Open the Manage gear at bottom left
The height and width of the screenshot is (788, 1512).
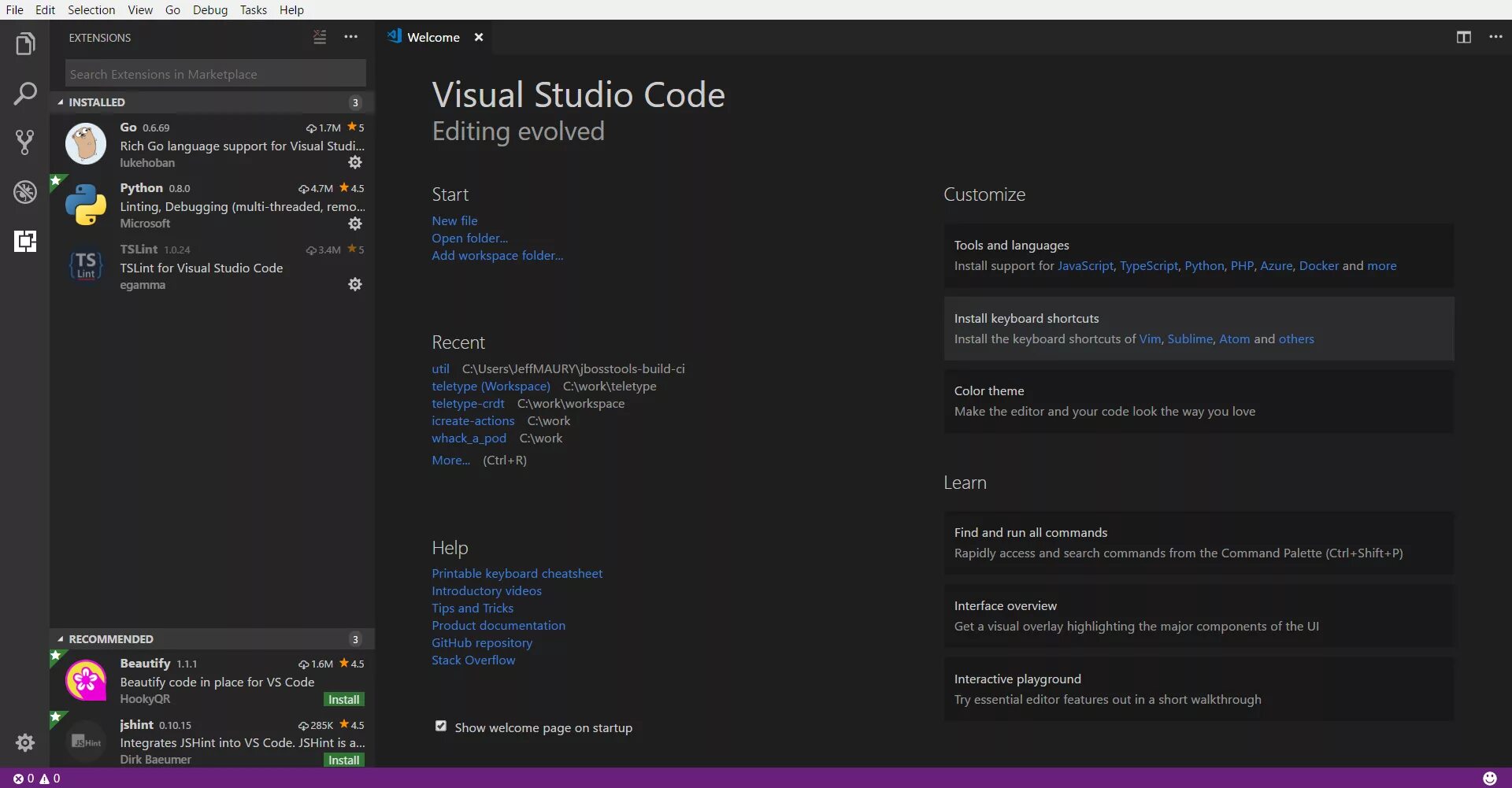pyautogui.click(x=25, y=742)
